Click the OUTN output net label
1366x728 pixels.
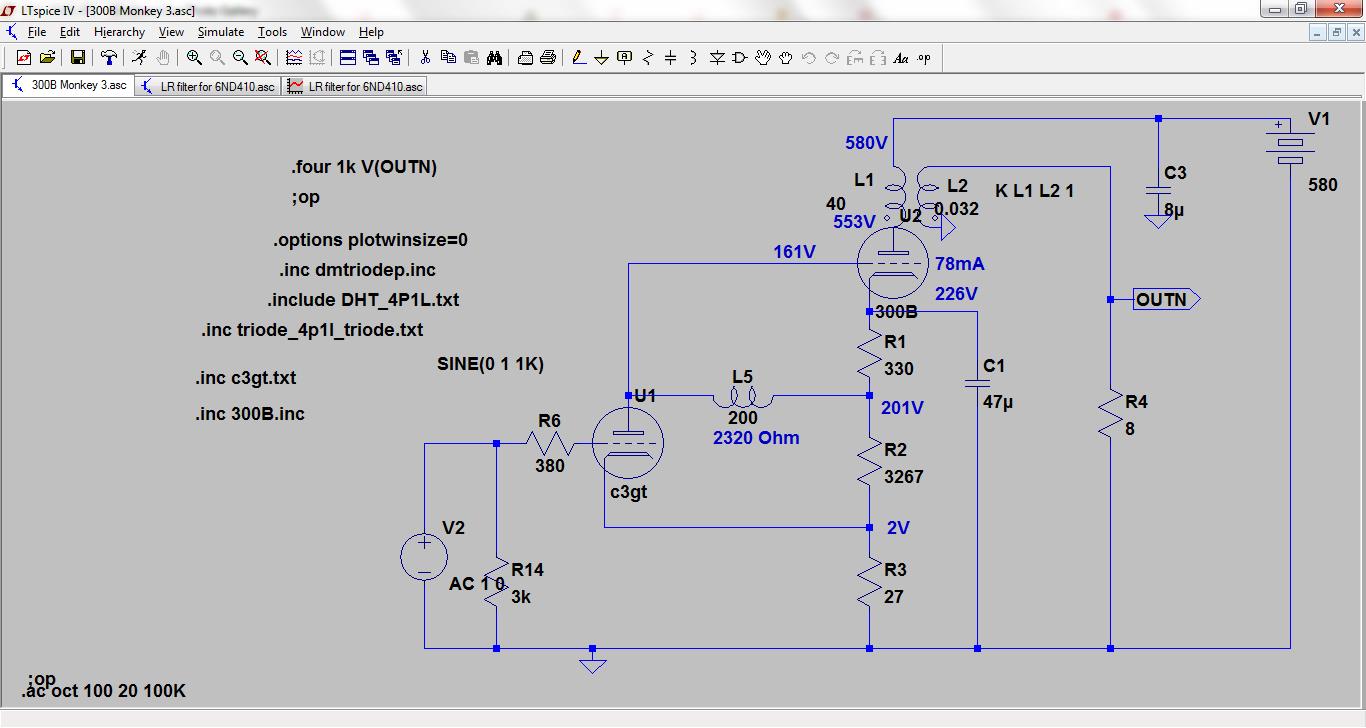pyautogui.click(x=1166, y=299)
